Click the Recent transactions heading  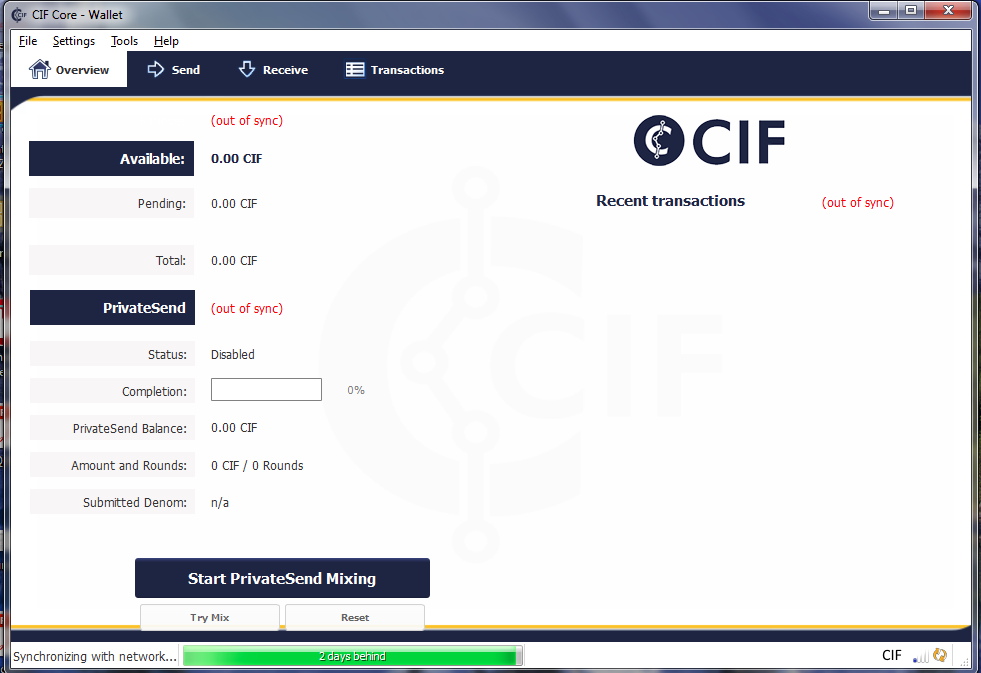pos(670,201)
